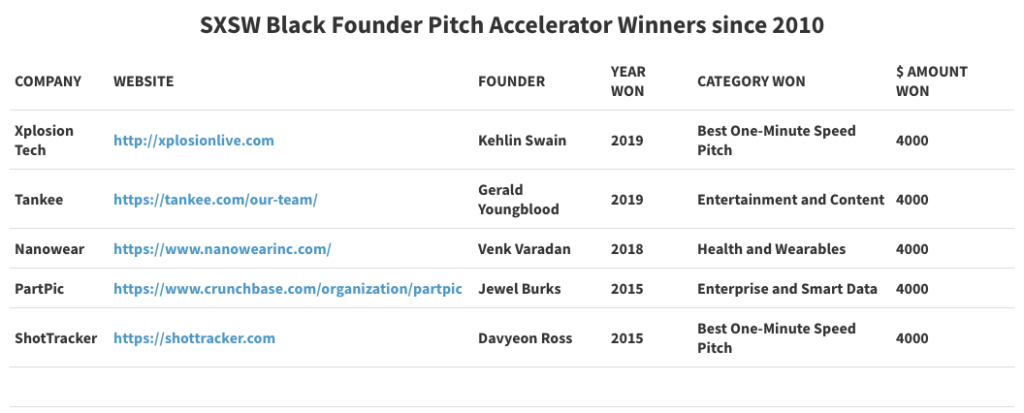This screenshot has height=413, width=1024.
Task: Click the Tankee company name
Action: pos(39,199)
